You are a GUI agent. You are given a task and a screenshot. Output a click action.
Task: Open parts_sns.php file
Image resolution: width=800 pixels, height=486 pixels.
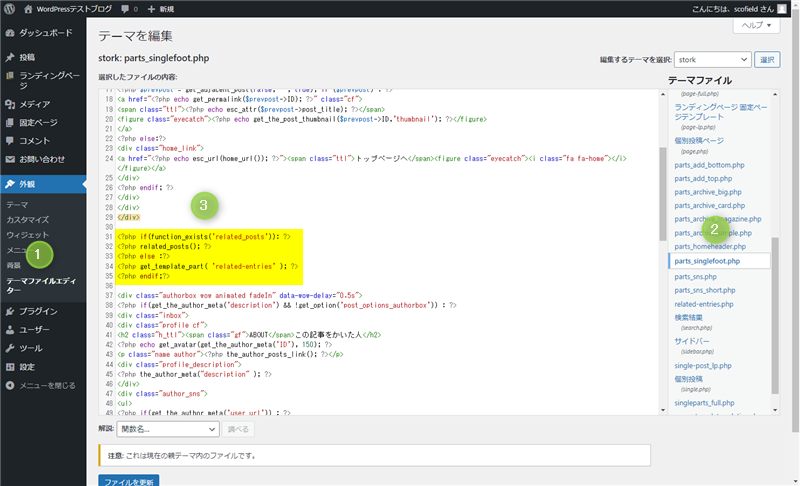click(x=695, y=277)
